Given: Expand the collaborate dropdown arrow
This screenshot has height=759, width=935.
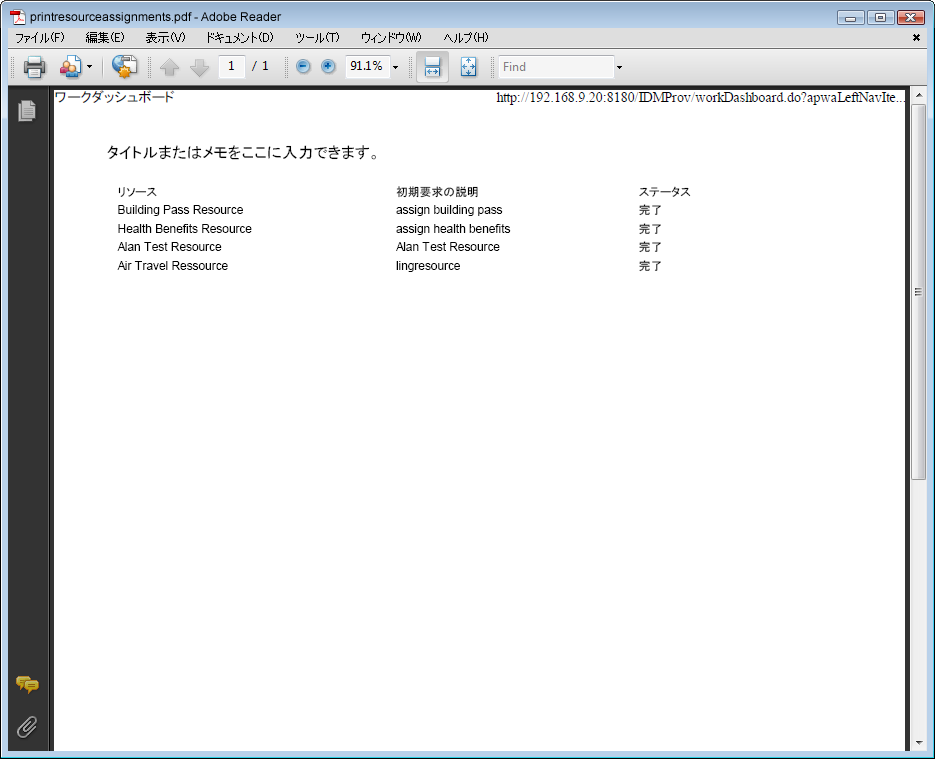Looking at the screenshot, I should tap(89, 67).
